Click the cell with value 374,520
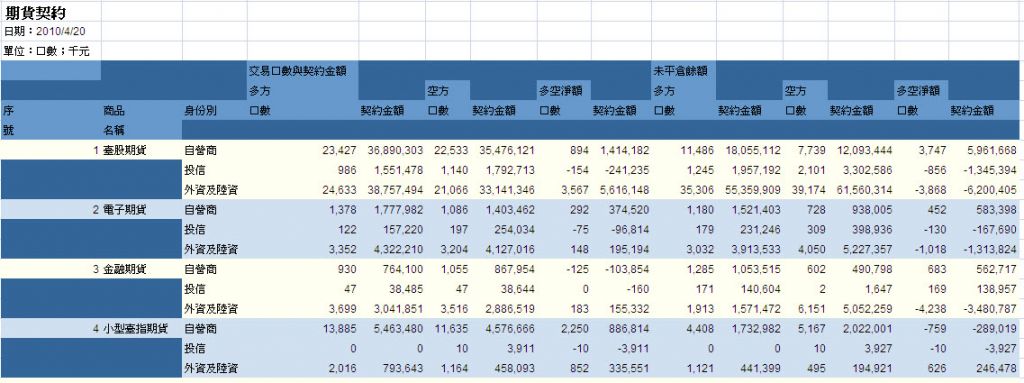The width and height of the screenshot is (1024, 383). [630, 210]
